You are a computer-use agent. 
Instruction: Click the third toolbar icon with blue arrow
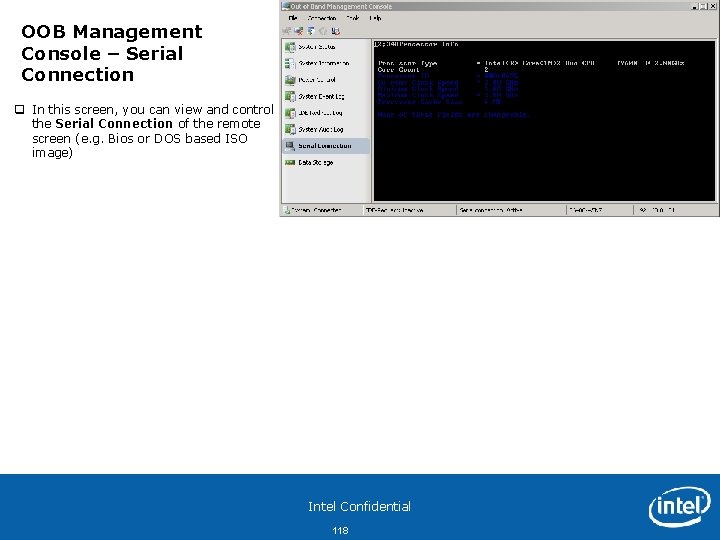point(311,31)
